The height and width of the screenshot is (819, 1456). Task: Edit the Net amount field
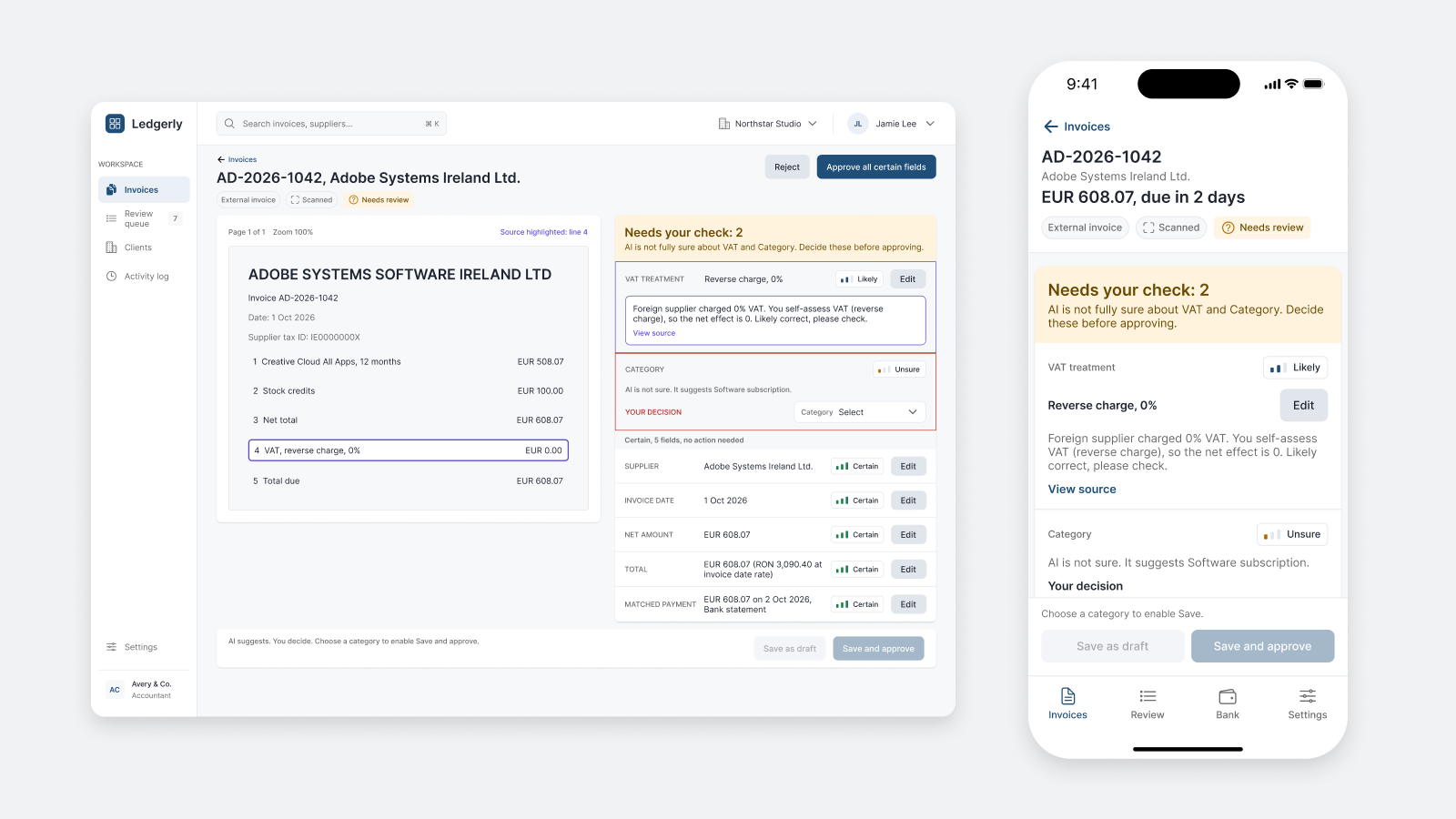[x=908, y=535]
